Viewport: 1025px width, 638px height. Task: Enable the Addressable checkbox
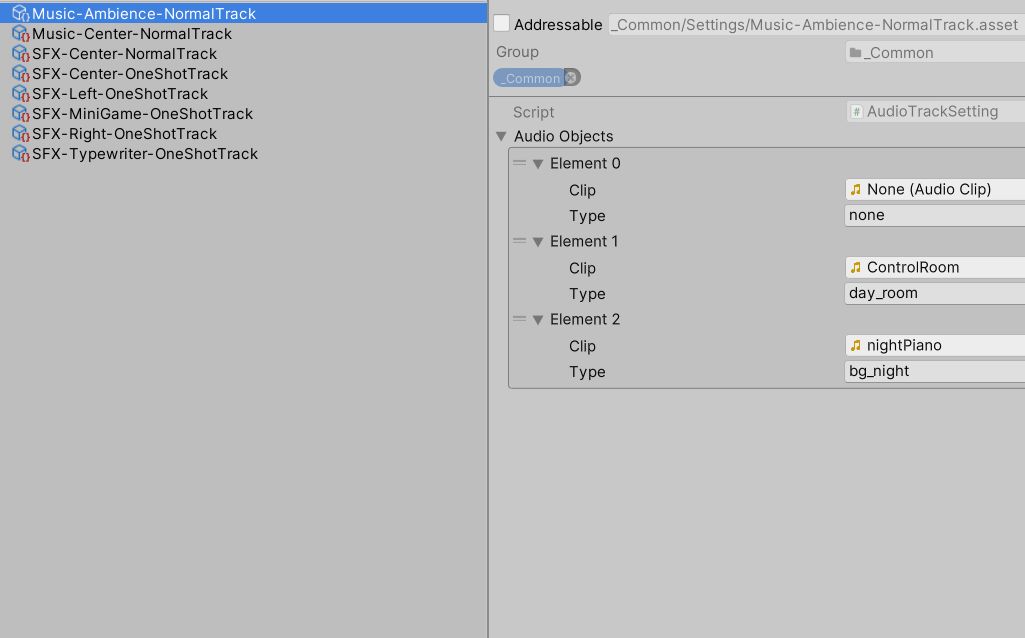(x=502, y=24)
